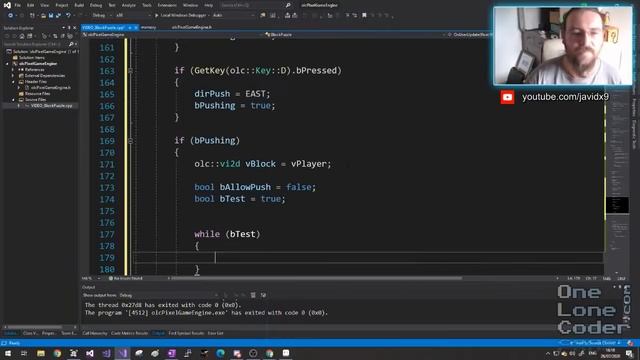Image resolution: width=640 pixels, height=360 pixels.
Task: Open the Task View taskbar icon
Action: tap(24, 353)
